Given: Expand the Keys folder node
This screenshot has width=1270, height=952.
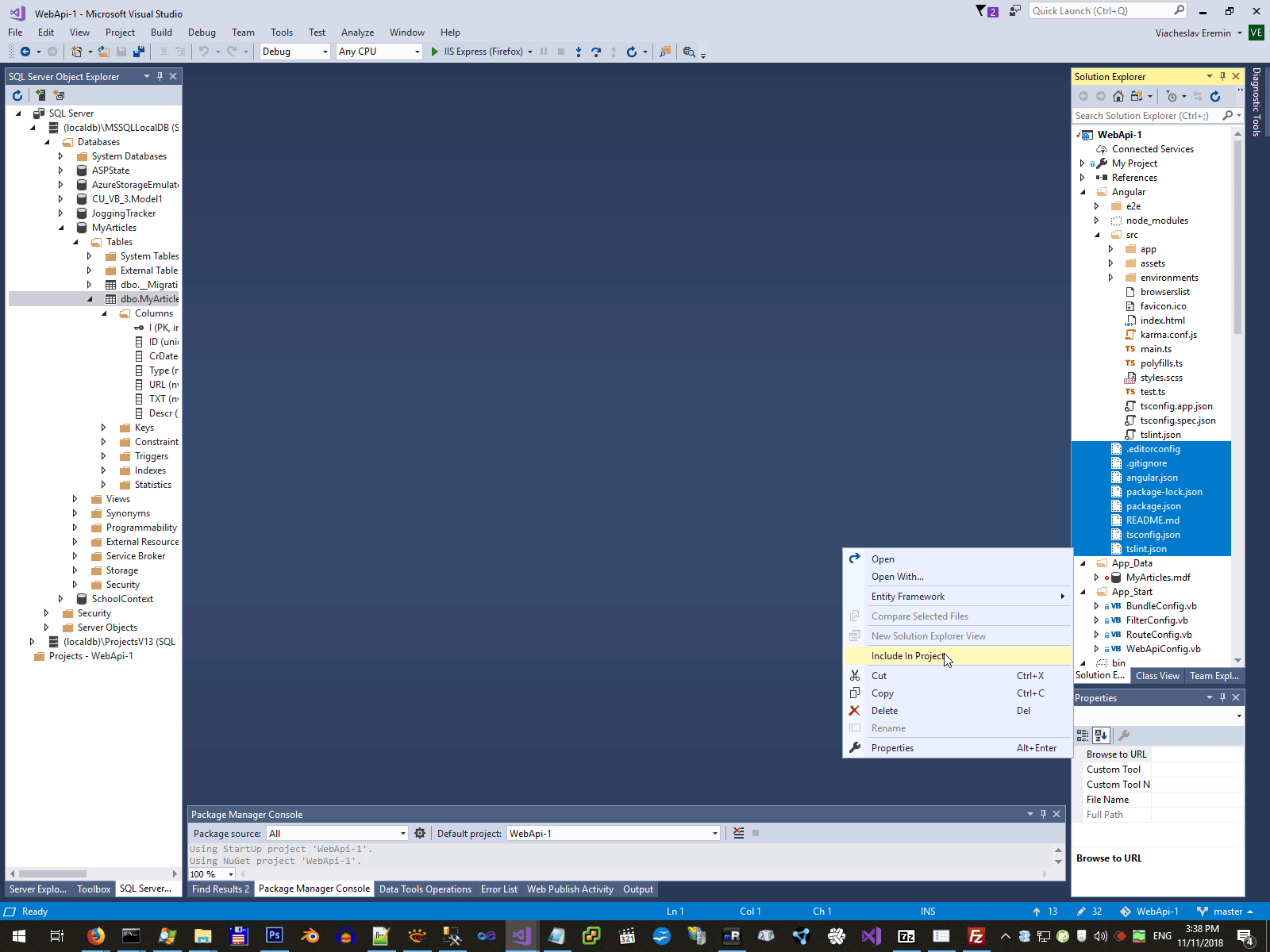Looking at the screenshot, I should [x=103, y=428].
